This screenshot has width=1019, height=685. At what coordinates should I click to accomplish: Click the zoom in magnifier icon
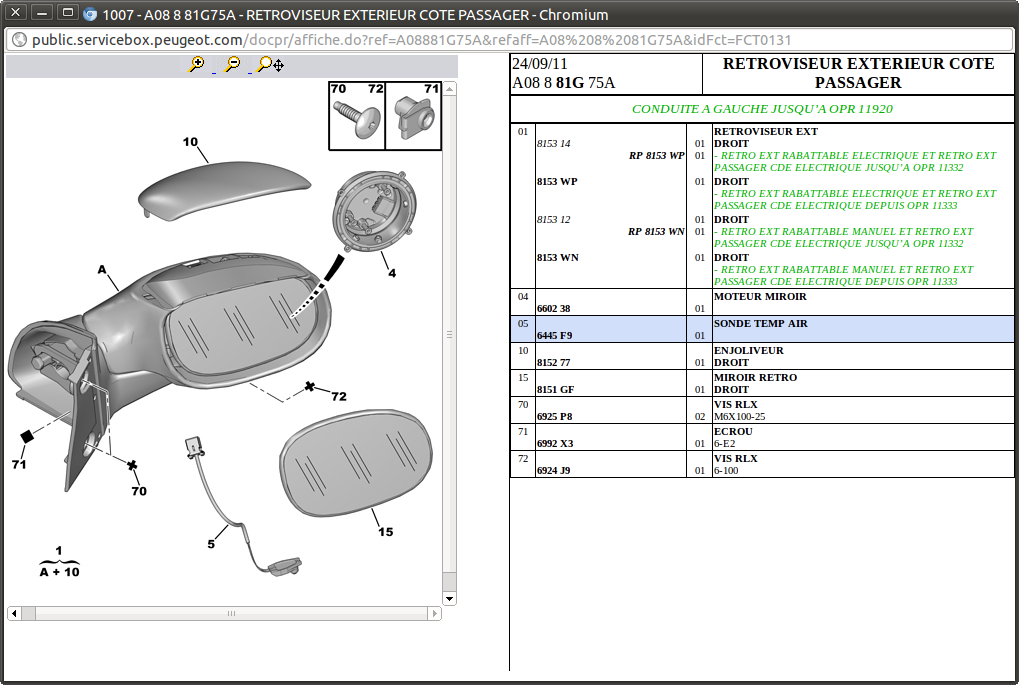point(196,64)
